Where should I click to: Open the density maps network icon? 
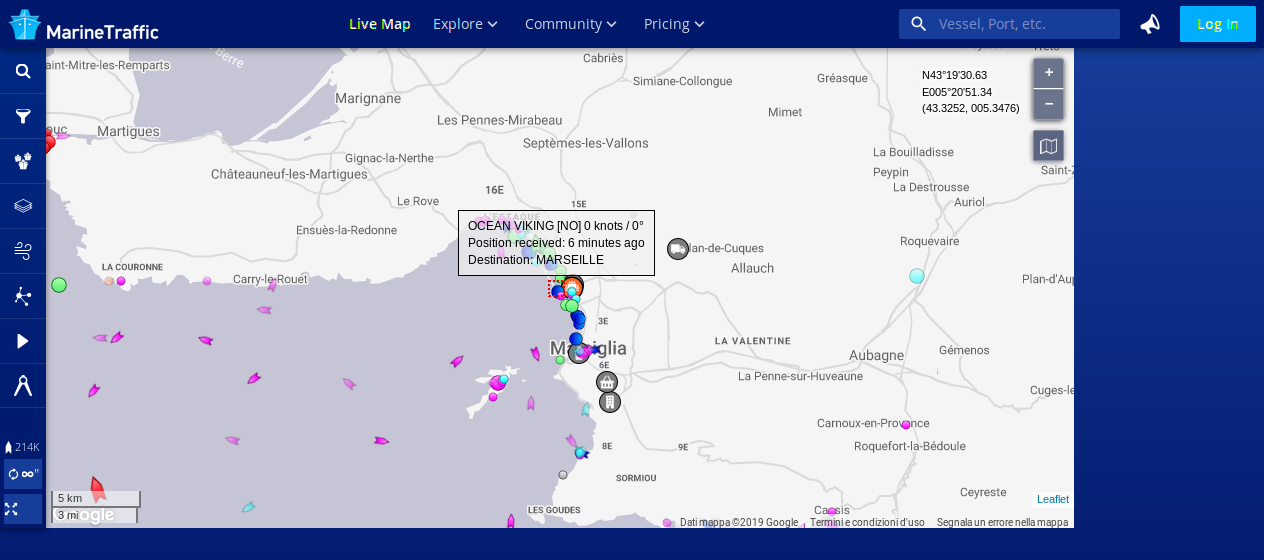click(23, 296)
